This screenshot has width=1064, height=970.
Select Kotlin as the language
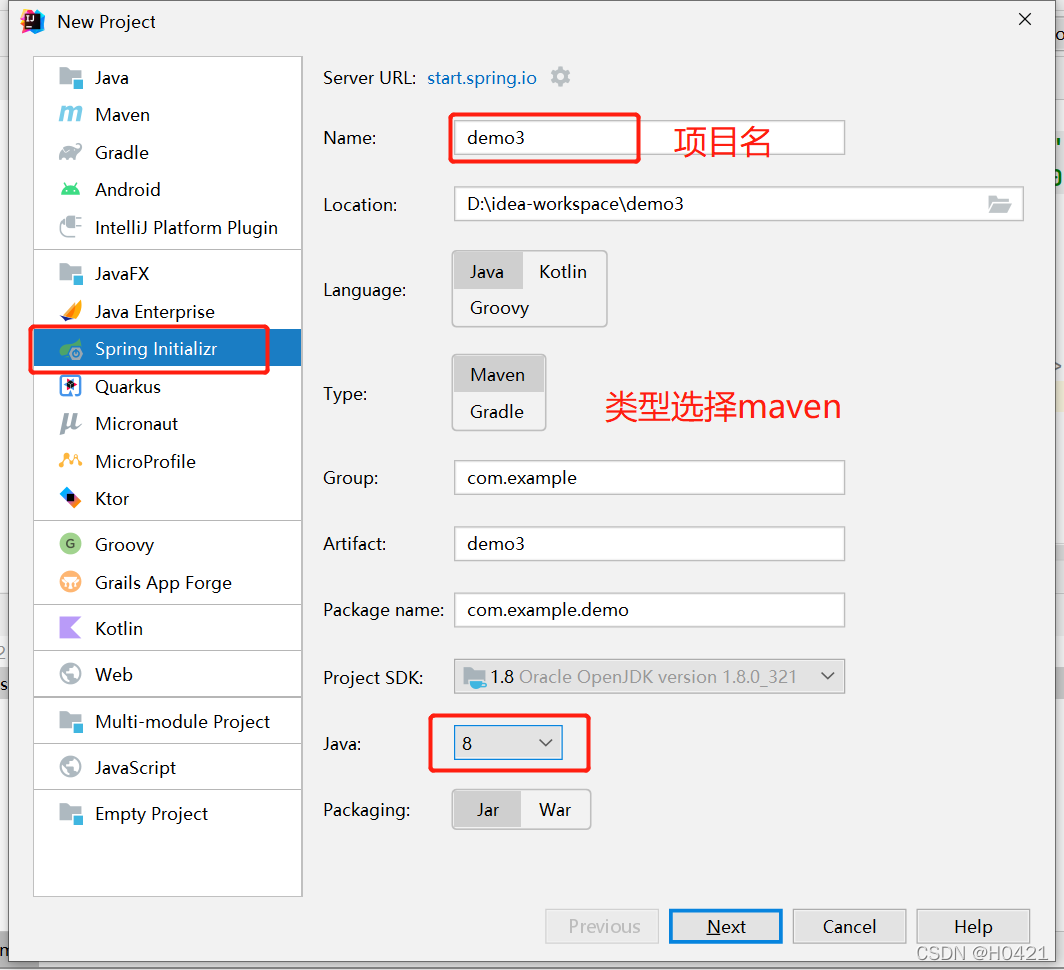[x=563, y=272]
